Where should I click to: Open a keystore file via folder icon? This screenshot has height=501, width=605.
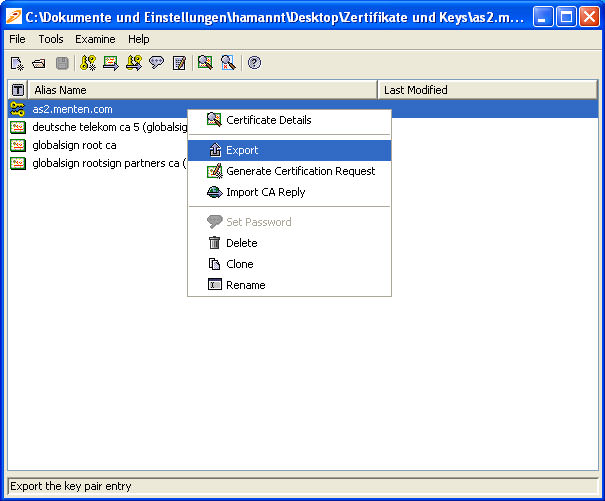[x=38, y=63]
